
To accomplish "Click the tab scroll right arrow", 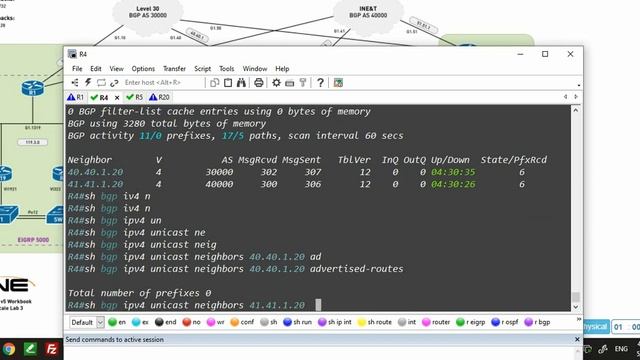I will tap(576, 97).
